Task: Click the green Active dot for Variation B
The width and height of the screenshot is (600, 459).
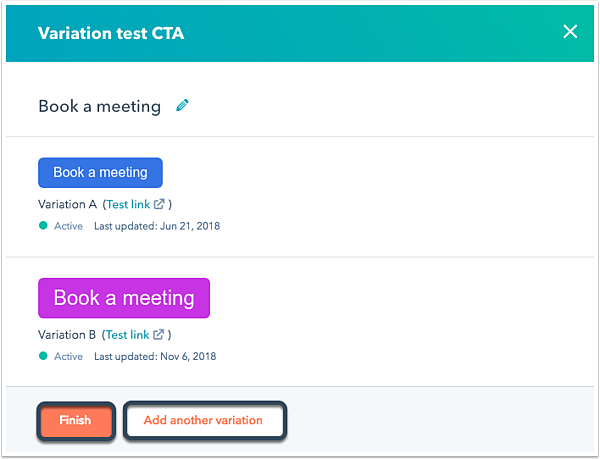Action: (x=43, y=356)
